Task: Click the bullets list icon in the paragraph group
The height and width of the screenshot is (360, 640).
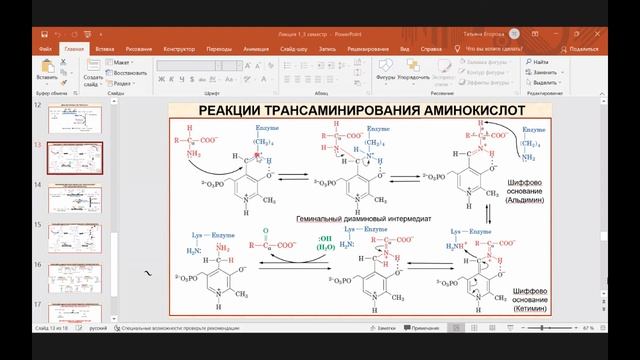Action: pyautogui.click(x=288, y=66)
